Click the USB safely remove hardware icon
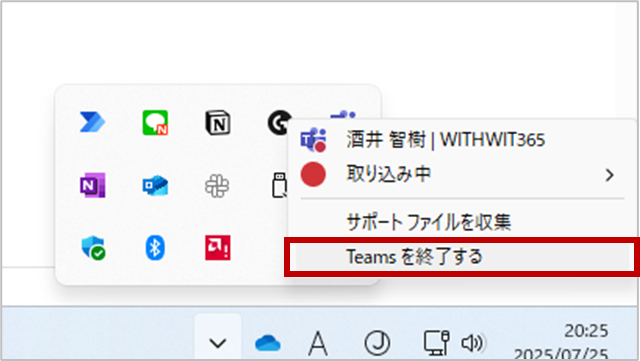Image resolution: width=640 pixels, height=361 pixels. [x=279, y=185]
